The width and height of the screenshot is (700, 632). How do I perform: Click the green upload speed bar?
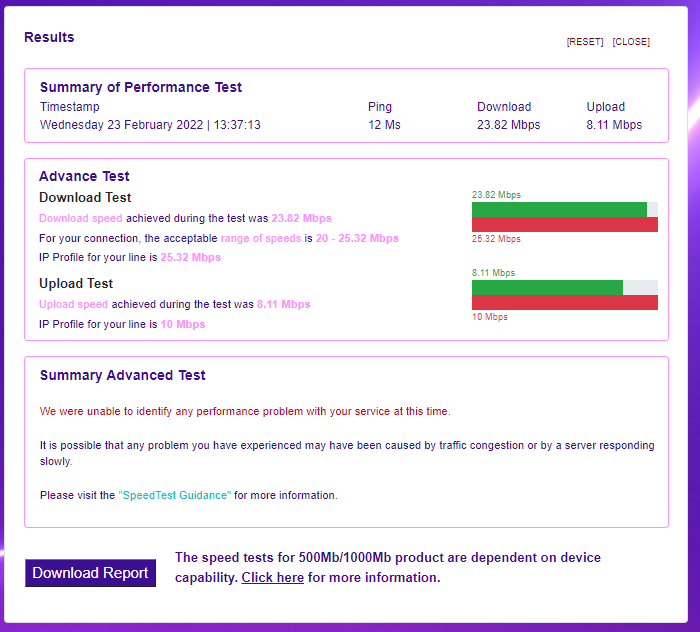click(x=547, y=287)
